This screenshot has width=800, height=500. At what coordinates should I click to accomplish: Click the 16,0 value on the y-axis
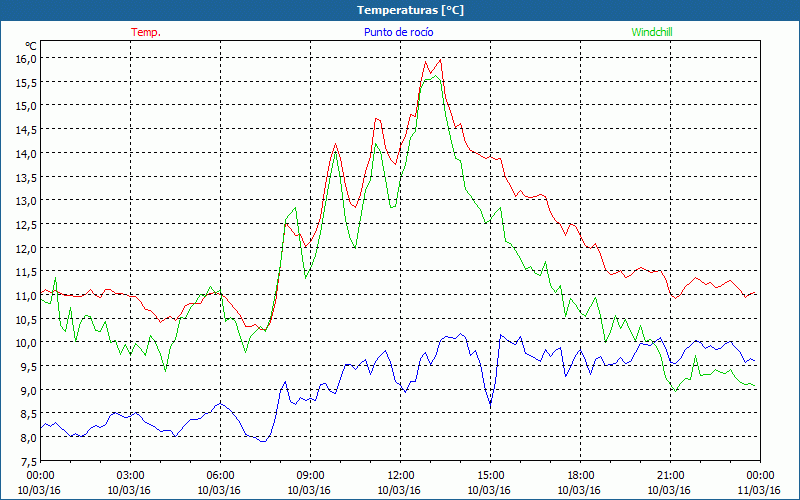point(25,58)
